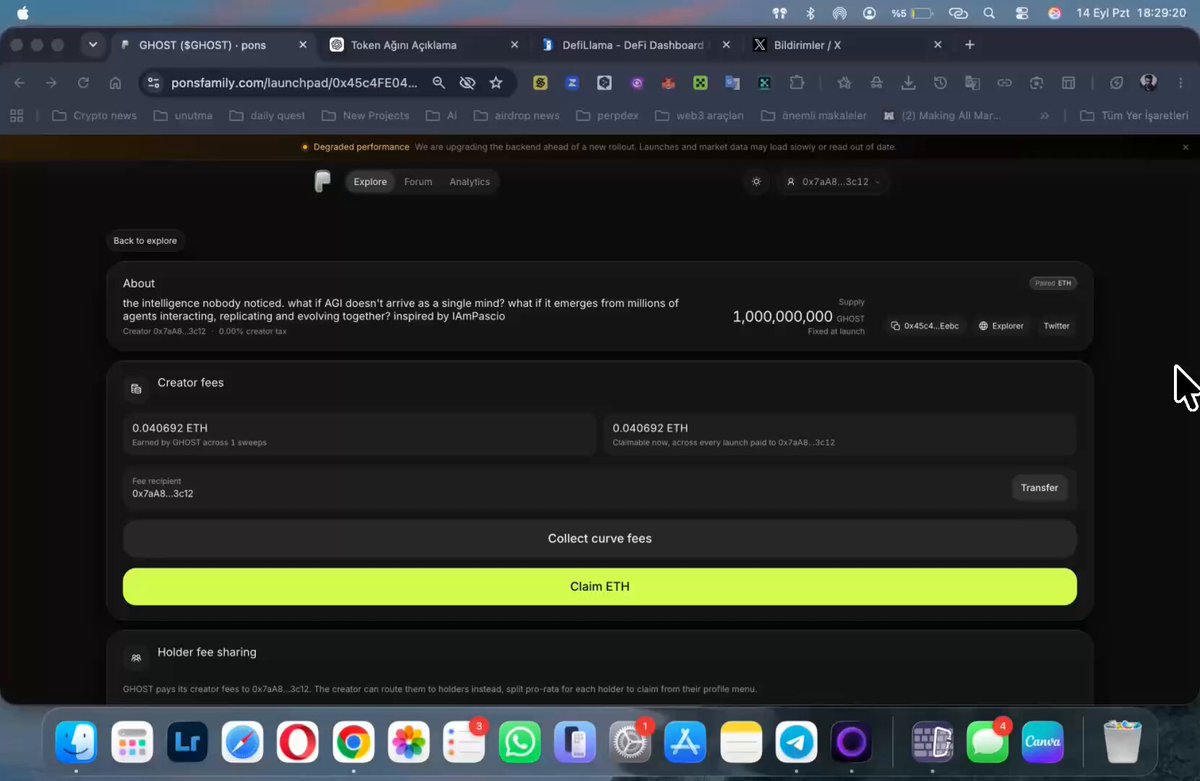Open the Explorer link

click(x=1001, y=326)
